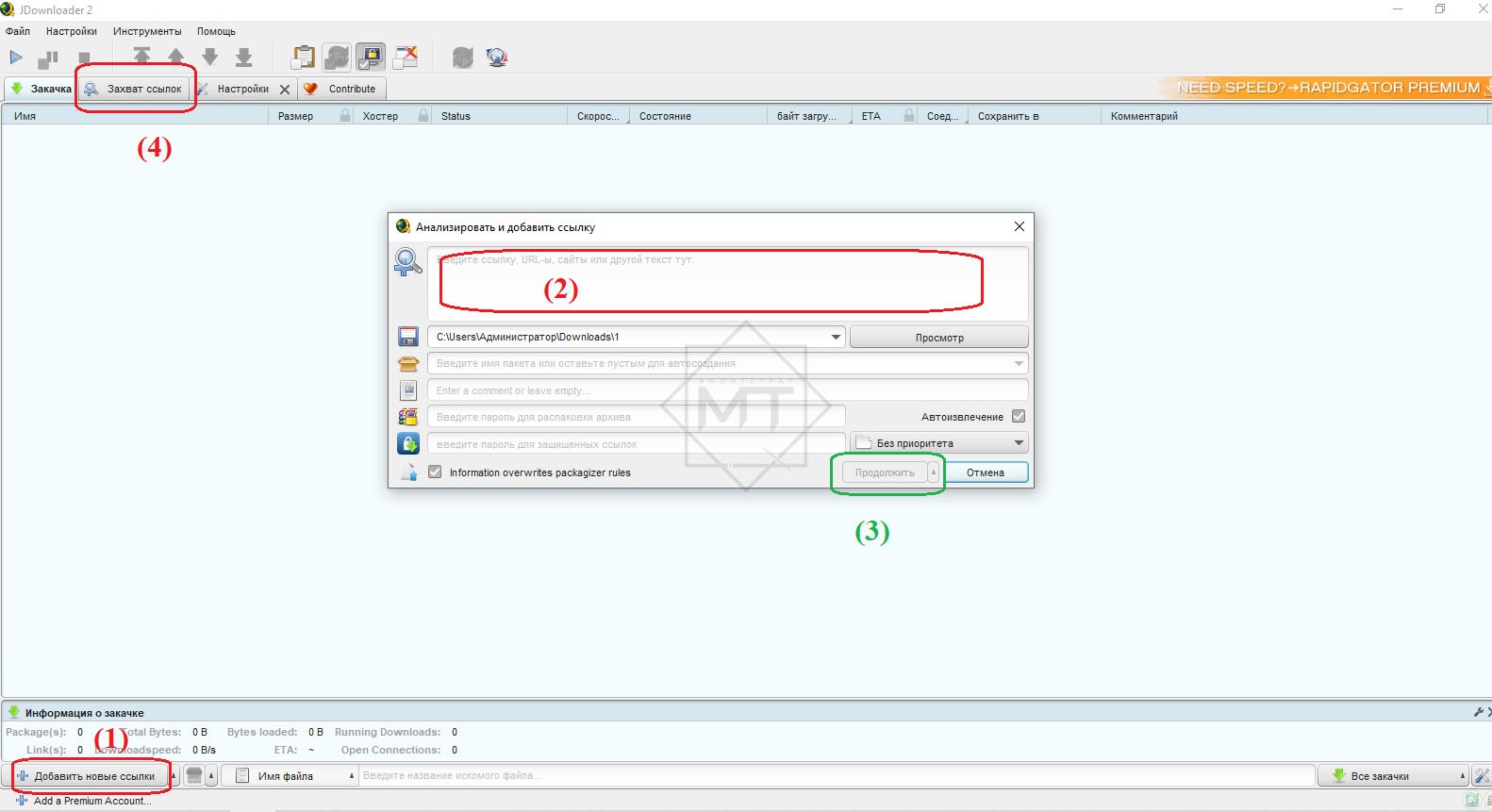Close the Настройки tab
Viewport: 1492px width, 812px height.
pyautogui.click(x=285, y=90)
